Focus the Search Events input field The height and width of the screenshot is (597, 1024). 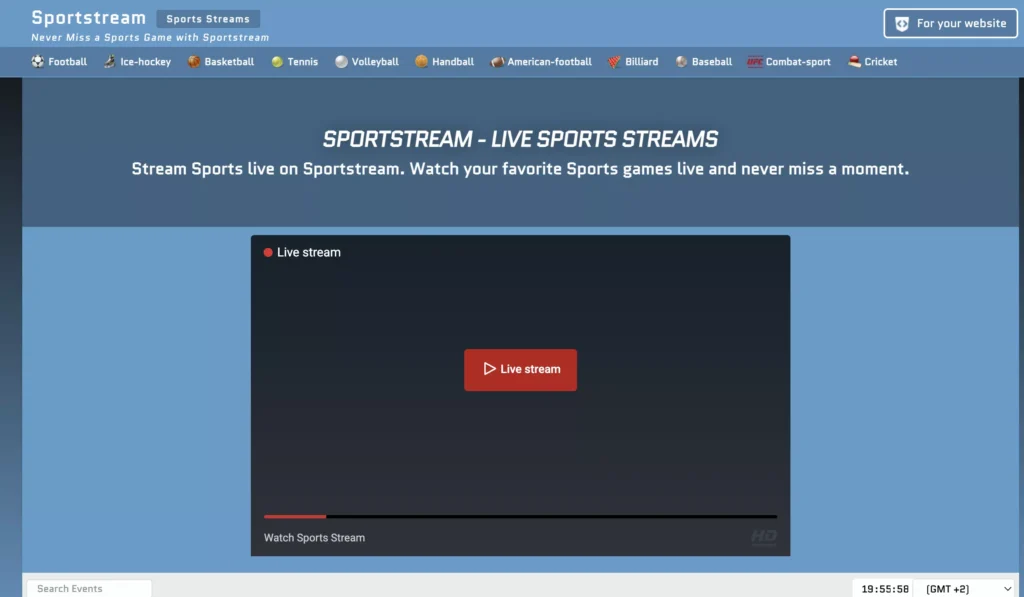(89, 589)
